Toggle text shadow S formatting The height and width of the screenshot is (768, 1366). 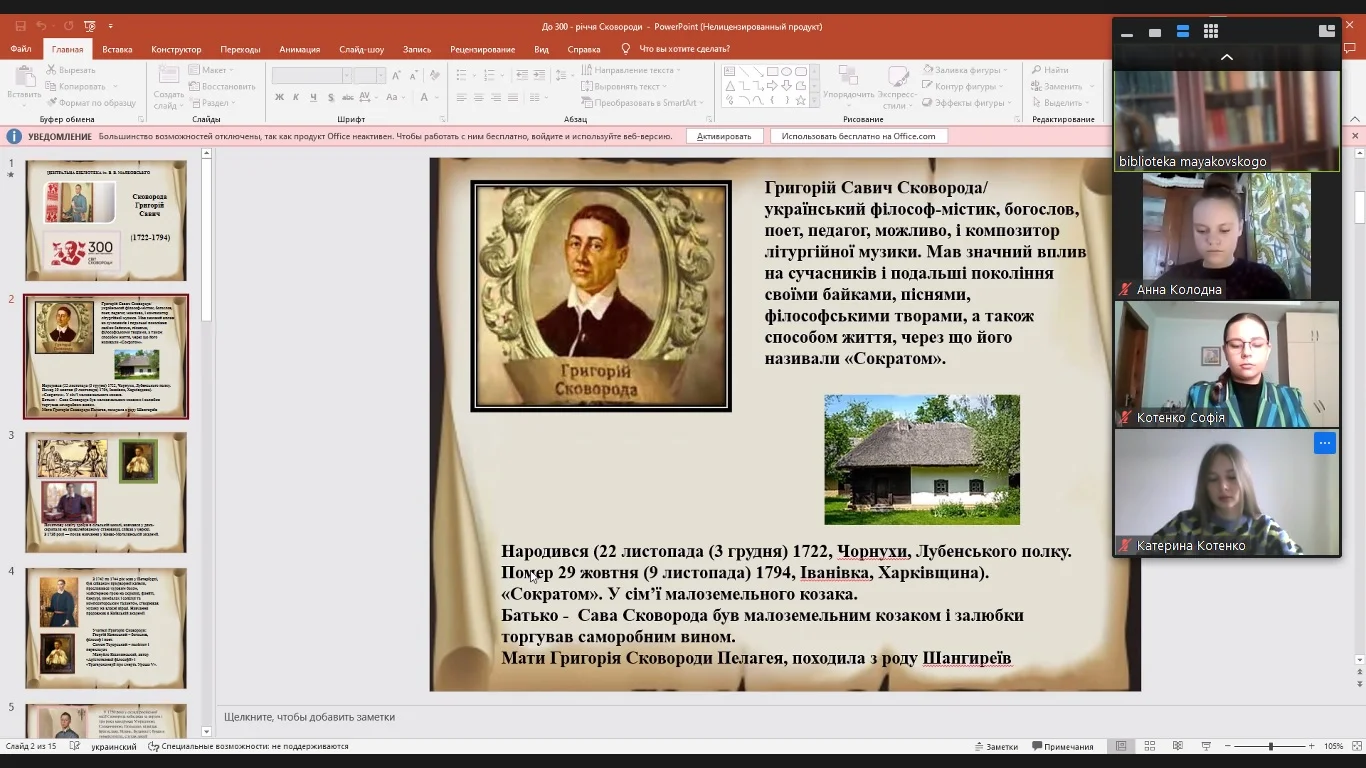coord(331,98)
